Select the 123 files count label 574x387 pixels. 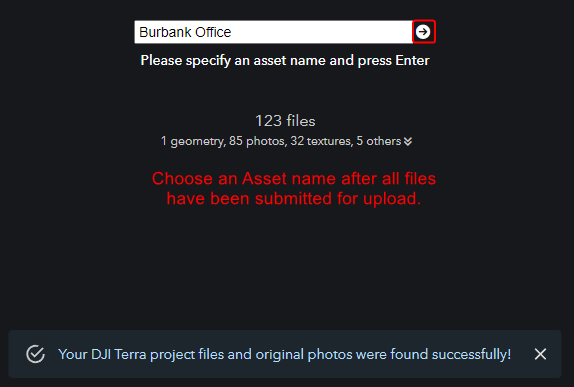[x=285, y=121]
